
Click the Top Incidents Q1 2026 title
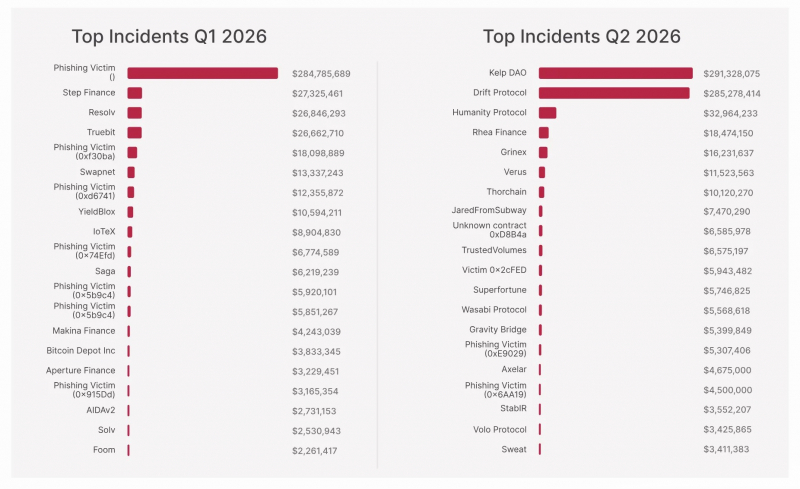pyautogui.click(x=169, y=36)
